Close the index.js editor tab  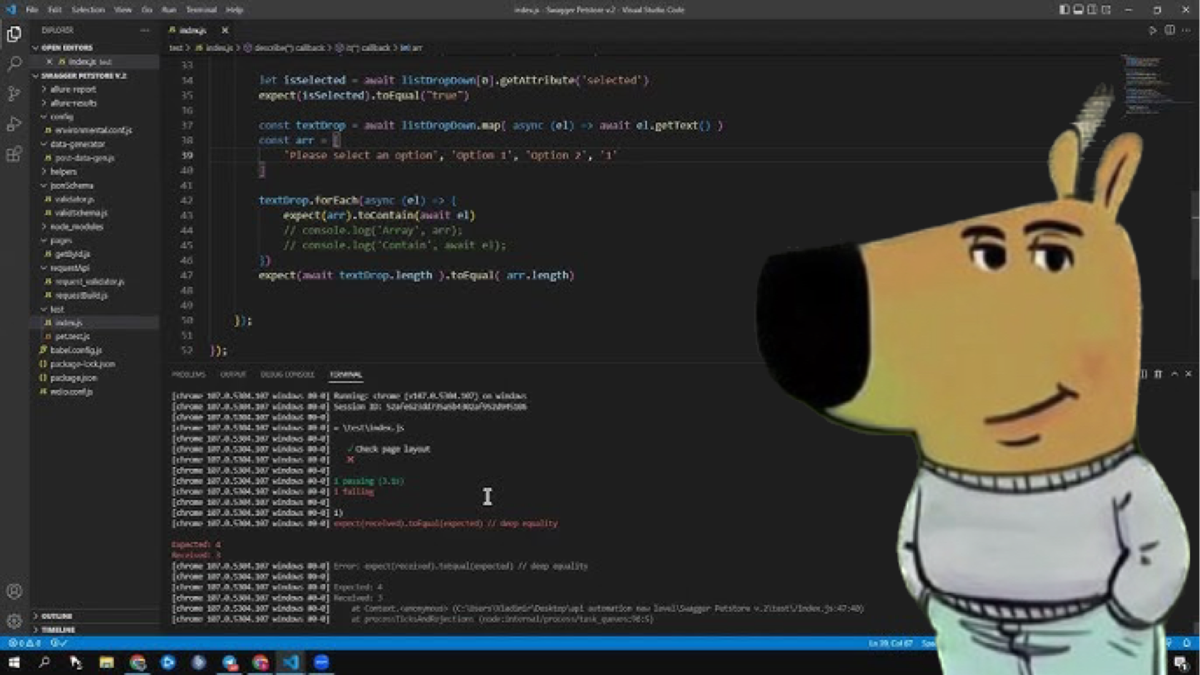click(224, 31)
